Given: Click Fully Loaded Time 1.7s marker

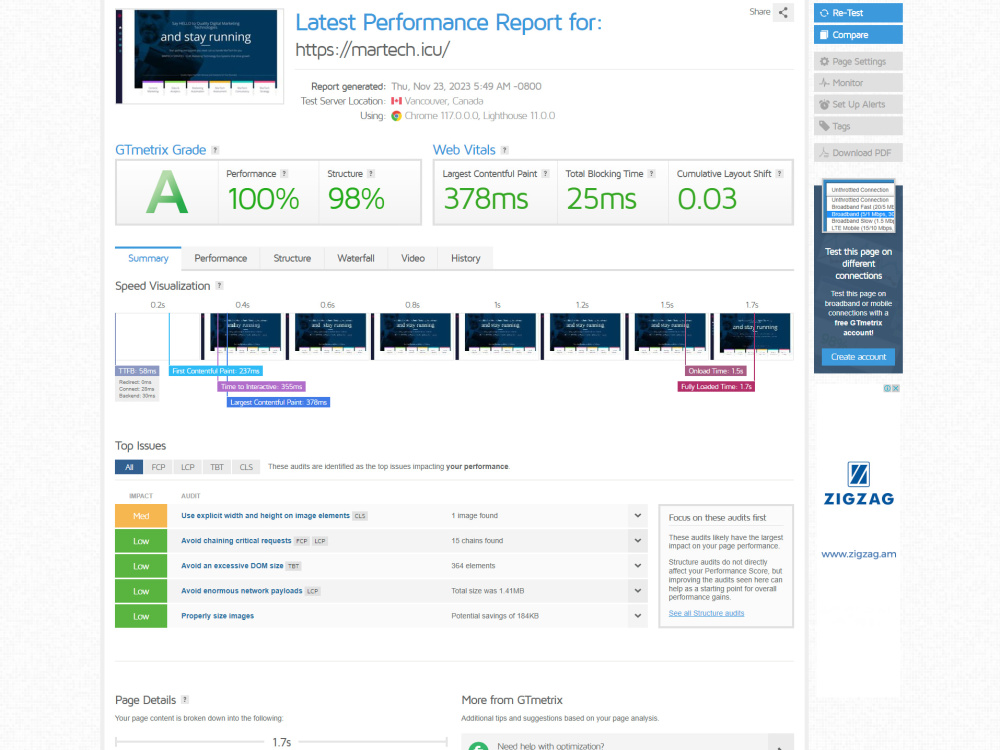Looking at the screenshot, I should click(x=716, y=386).
